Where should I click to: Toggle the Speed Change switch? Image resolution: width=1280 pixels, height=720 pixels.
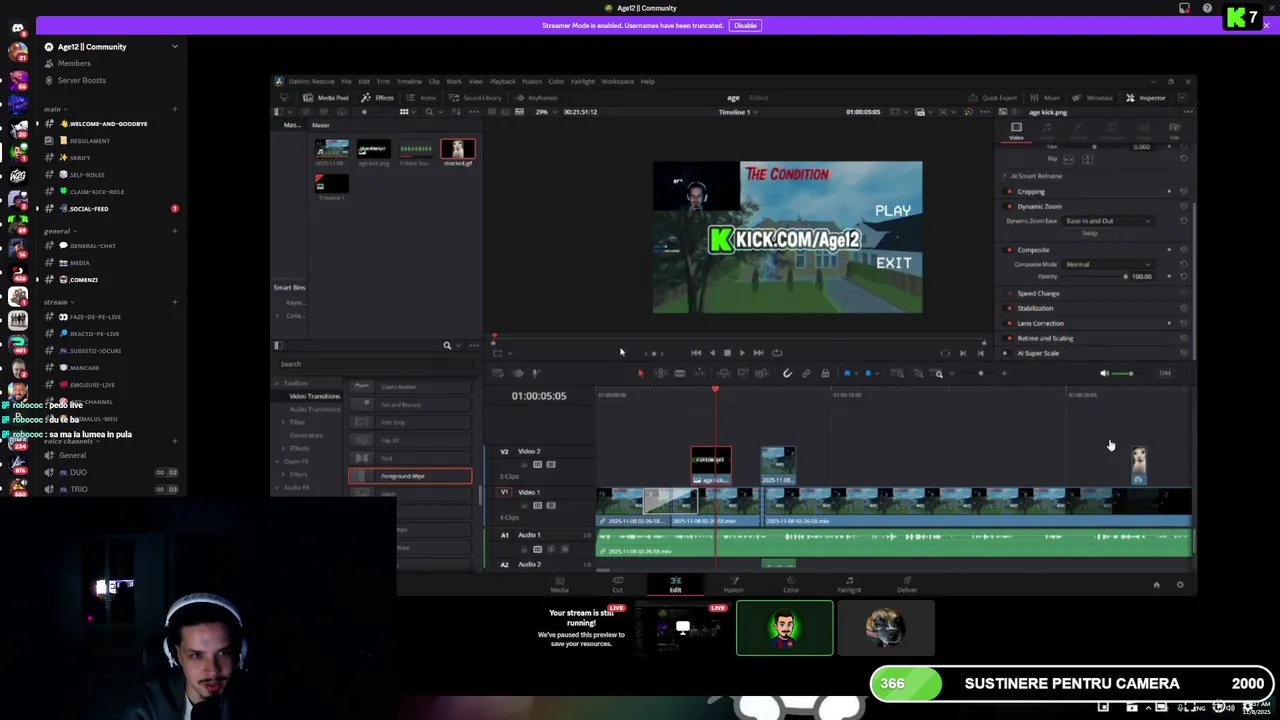[1009, 294]
